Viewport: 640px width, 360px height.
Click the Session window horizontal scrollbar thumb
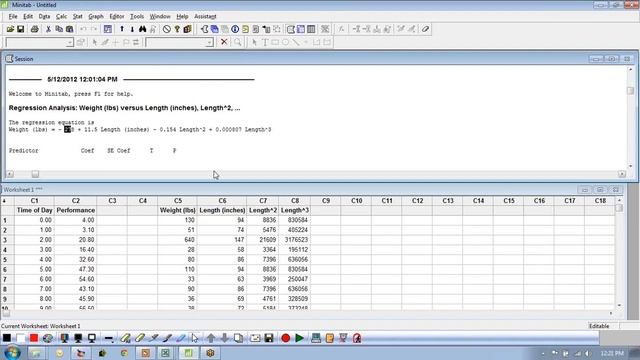point(35,174)
